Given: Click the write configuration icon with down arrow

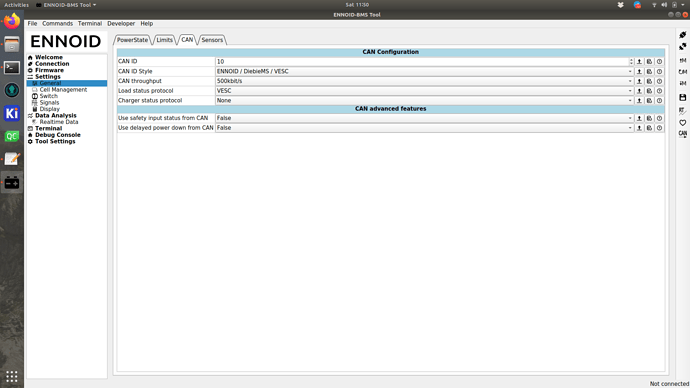Looking at the screenshot, I should click(683, 84).
